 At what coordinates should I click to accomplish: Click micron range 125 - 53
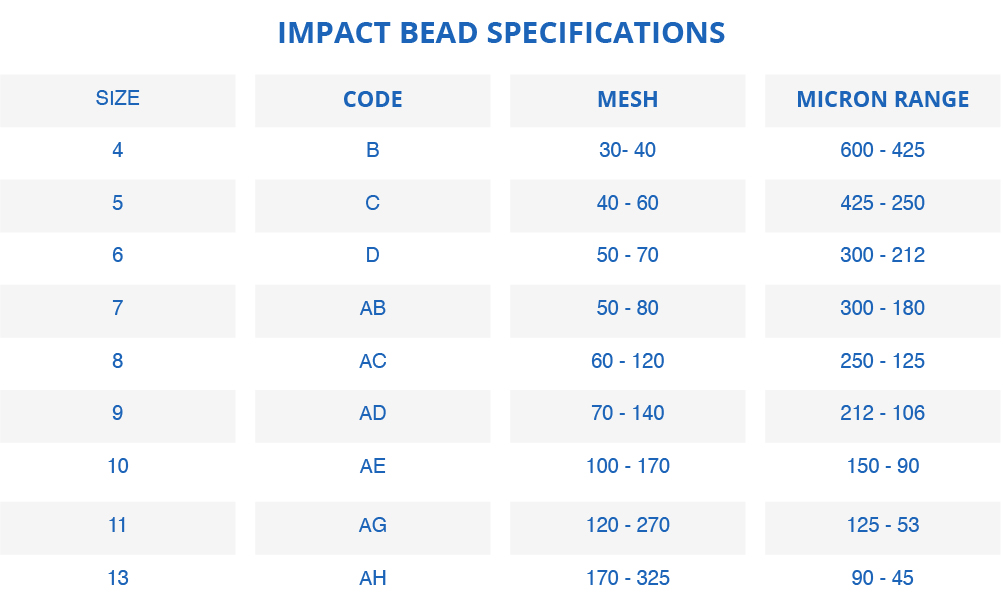point(883,524)
